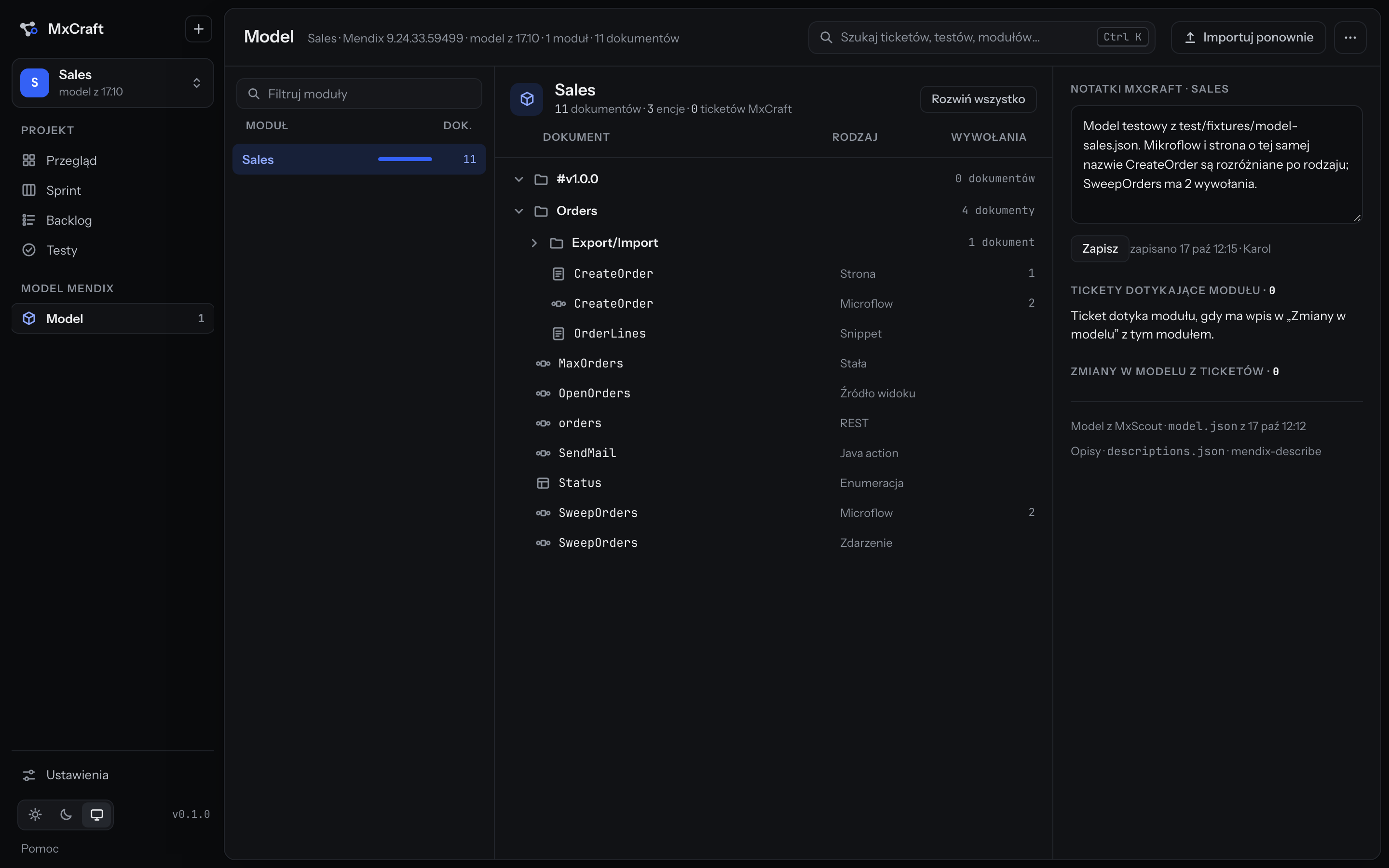Switch to light theme
Image resolution: width=1389 pixels, height=868 pixels.
[35, 814]
